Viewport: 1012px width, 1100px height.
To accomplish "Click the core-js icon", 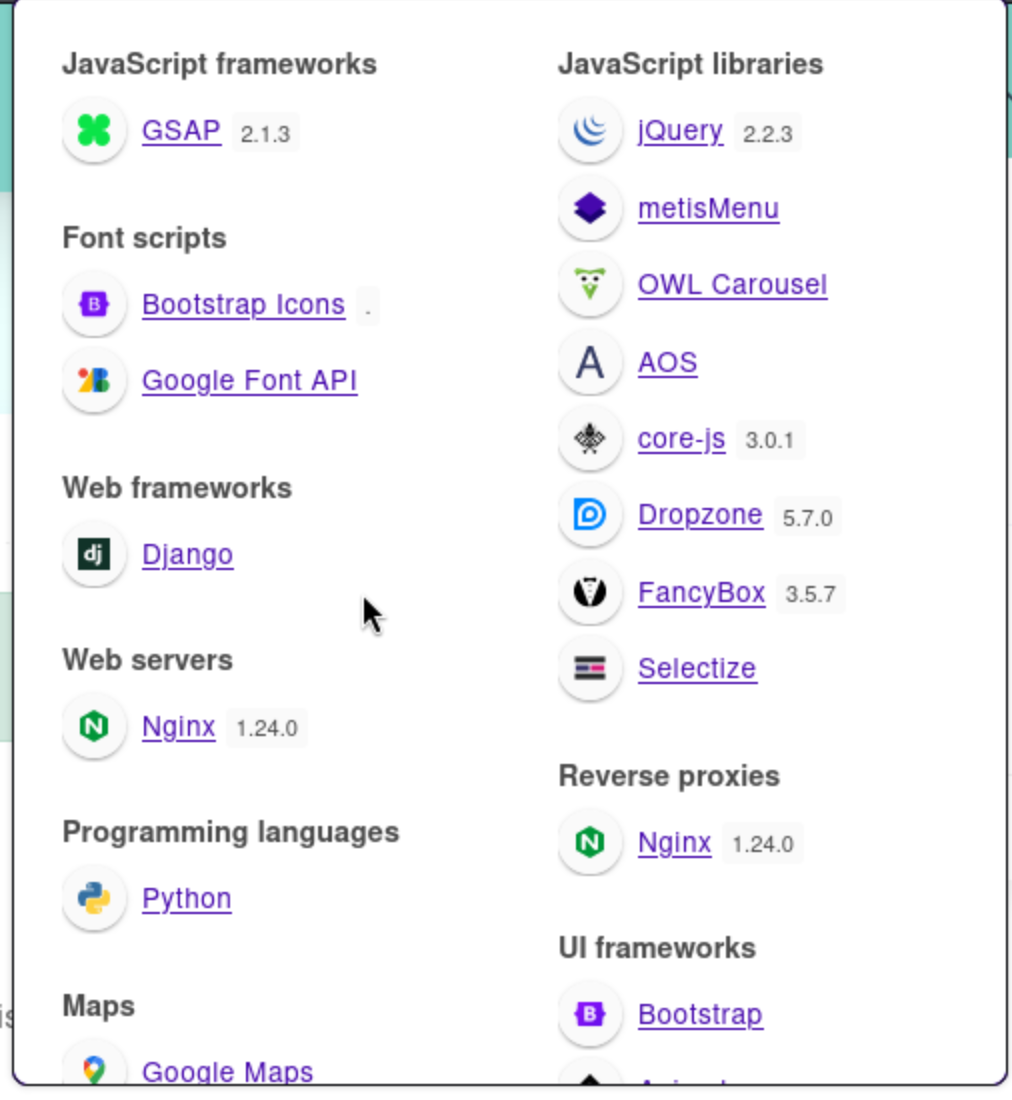I will pos(590,439).
